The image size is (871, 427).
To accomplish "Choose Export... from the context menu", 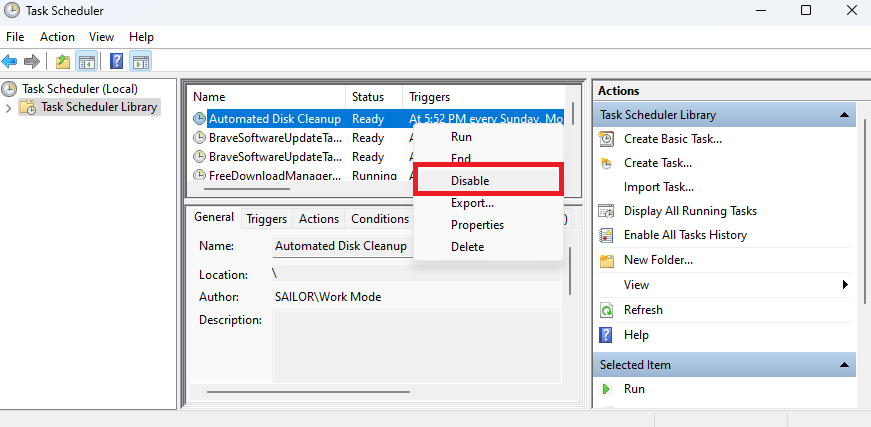I will pyautogui.click(x=488, y=203).
